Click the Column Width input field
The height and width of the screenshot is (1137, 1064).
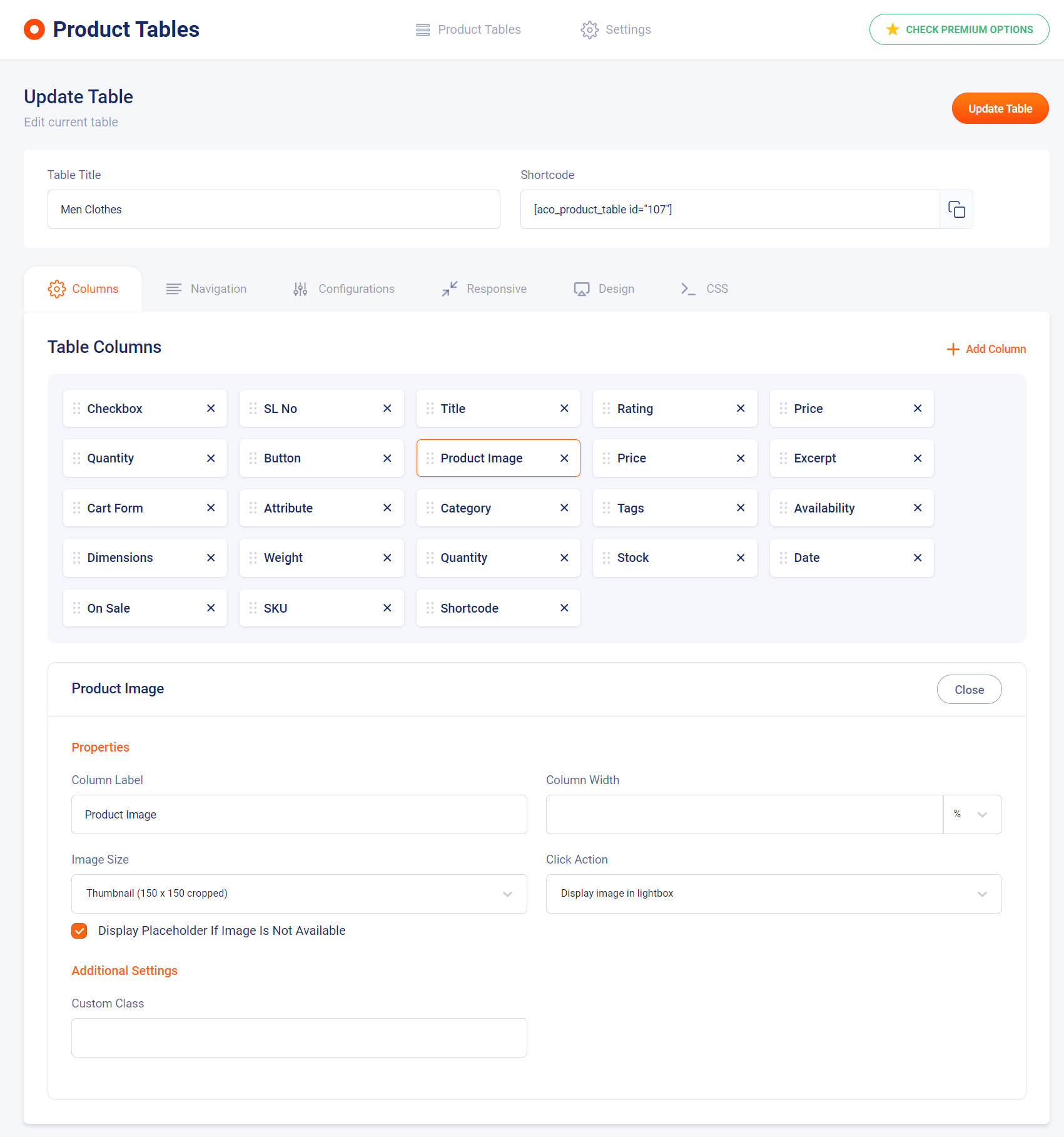(x=744, y=815)
